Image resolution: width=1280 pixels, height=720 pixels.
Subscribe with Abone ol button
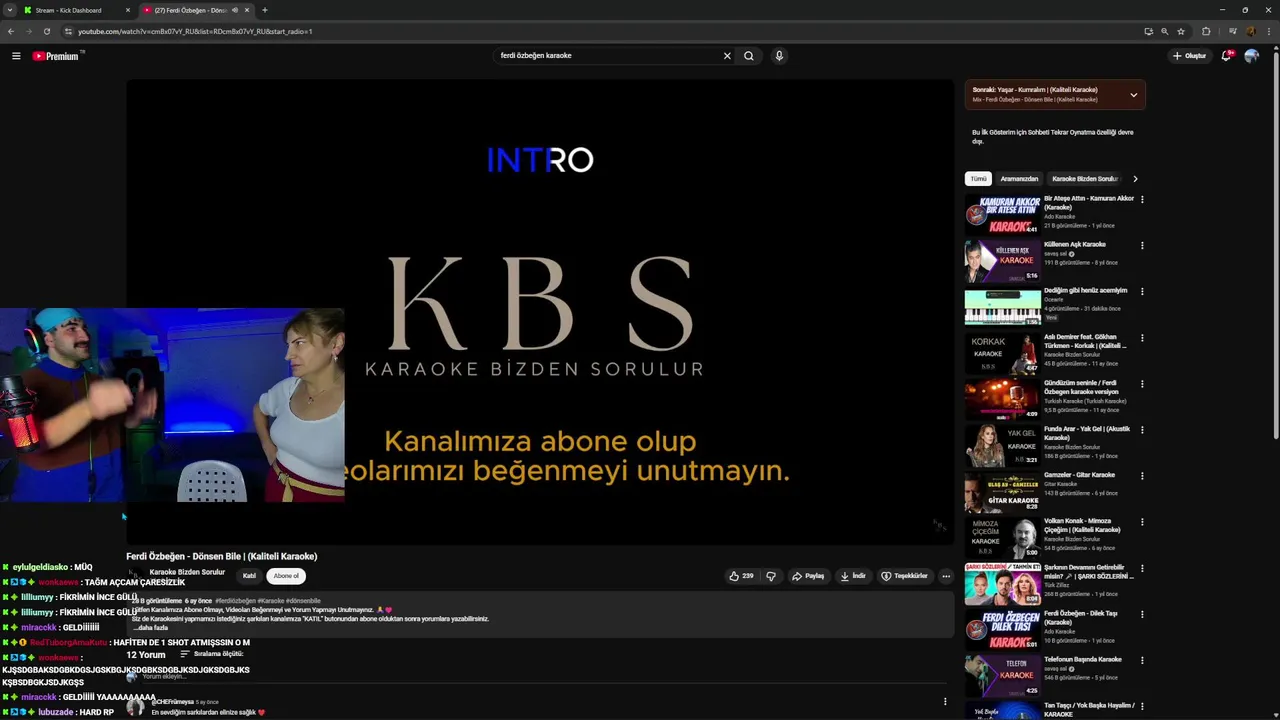[286, 576]
